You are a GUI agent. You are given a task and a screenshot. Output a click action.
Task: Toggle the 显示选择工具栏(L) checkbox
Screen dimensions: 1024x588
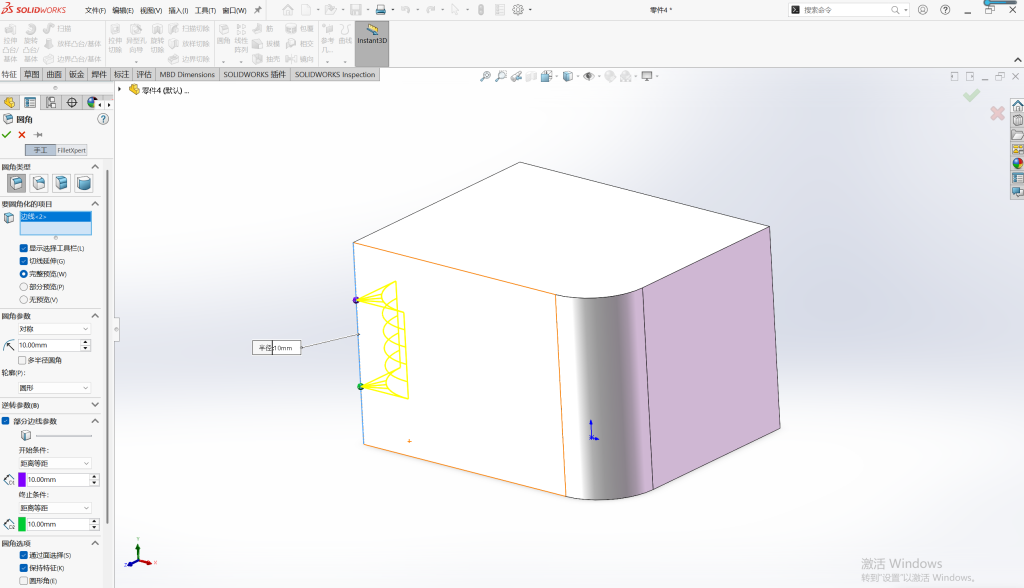[x=24, y=248]
